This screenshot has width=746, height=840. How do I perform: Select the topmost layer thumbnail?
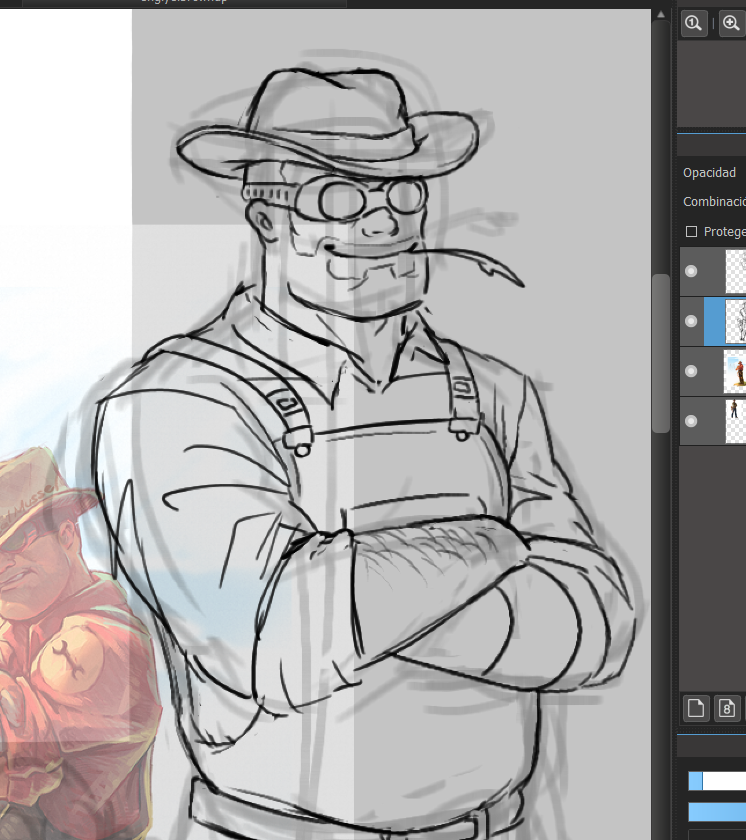[x=735, y=271]
